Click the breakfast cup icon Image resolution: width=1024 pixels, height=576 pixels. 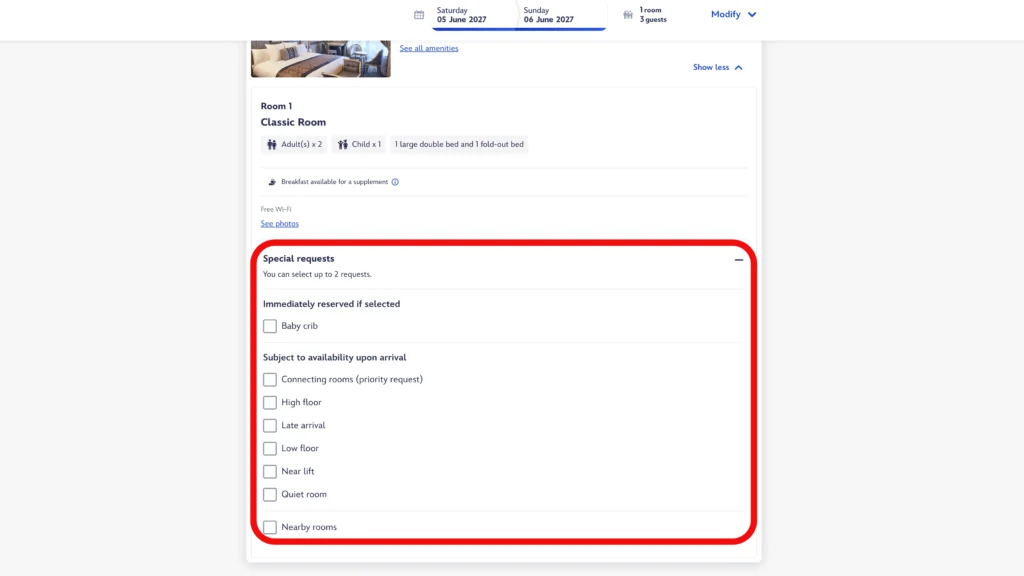click(272, 182)
